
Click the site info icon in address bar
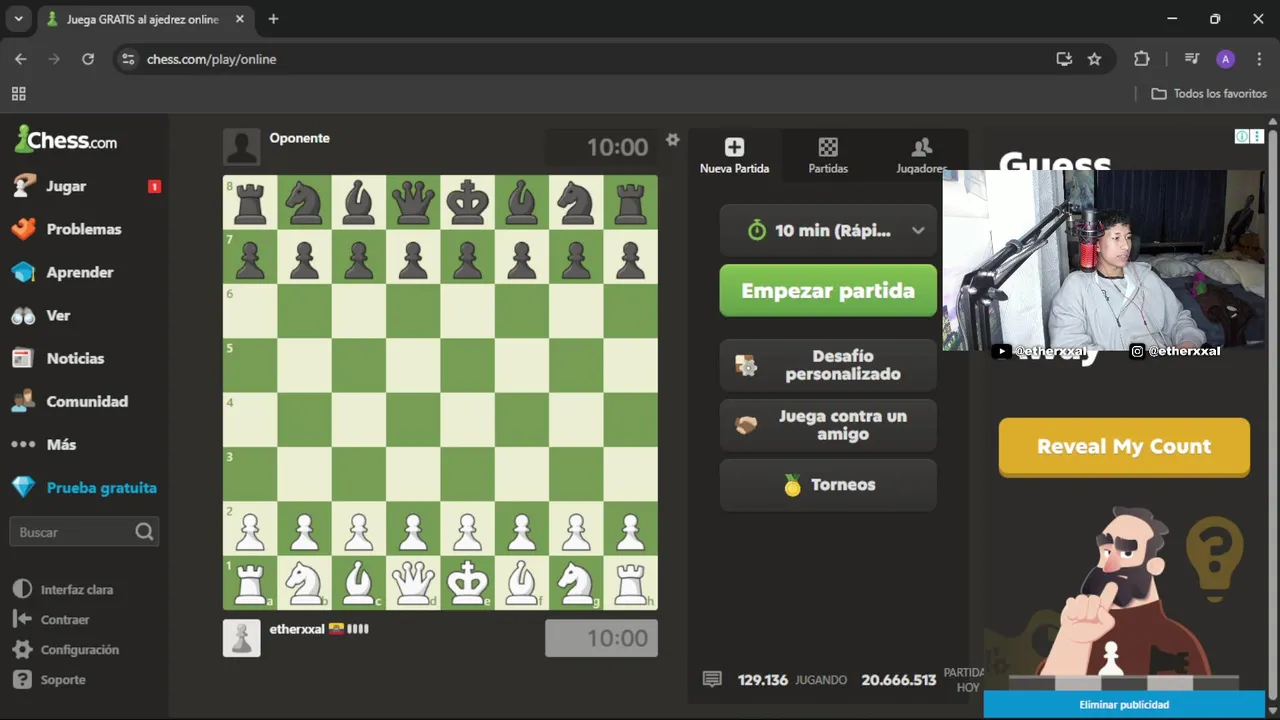click(x=127, y=59)
